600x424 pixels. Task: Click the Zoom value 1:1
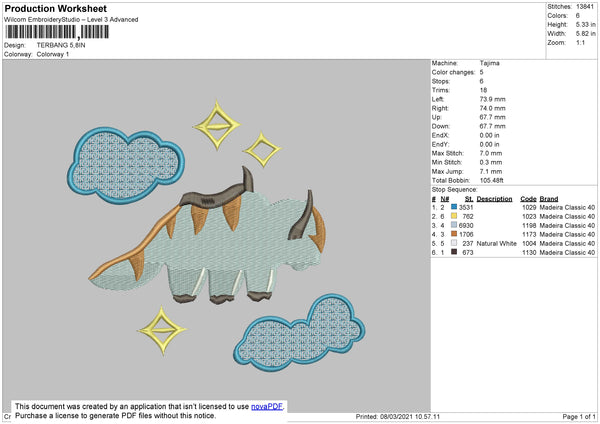(x=580, y=42)
